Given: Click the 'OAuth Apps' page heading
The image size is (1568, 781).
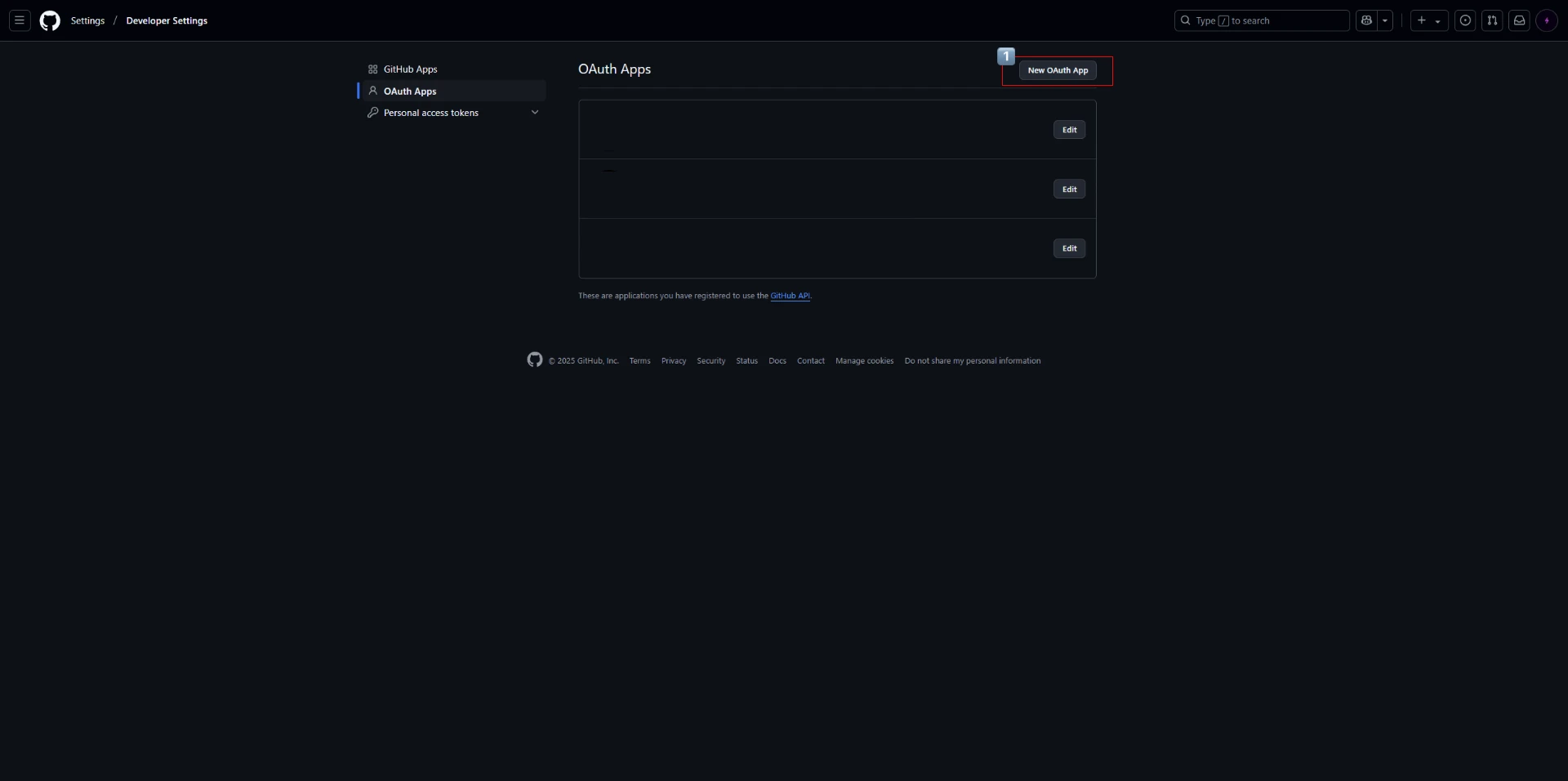Looking at the screenshot, I should coord(614,69).
